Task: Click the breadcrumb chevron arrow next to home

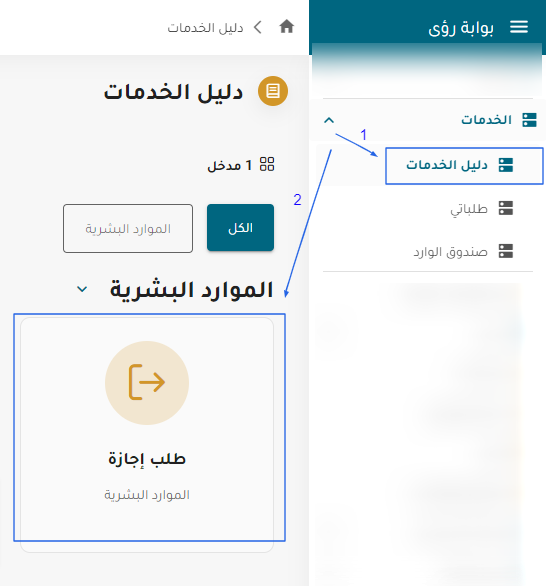Action: (257, 27)
